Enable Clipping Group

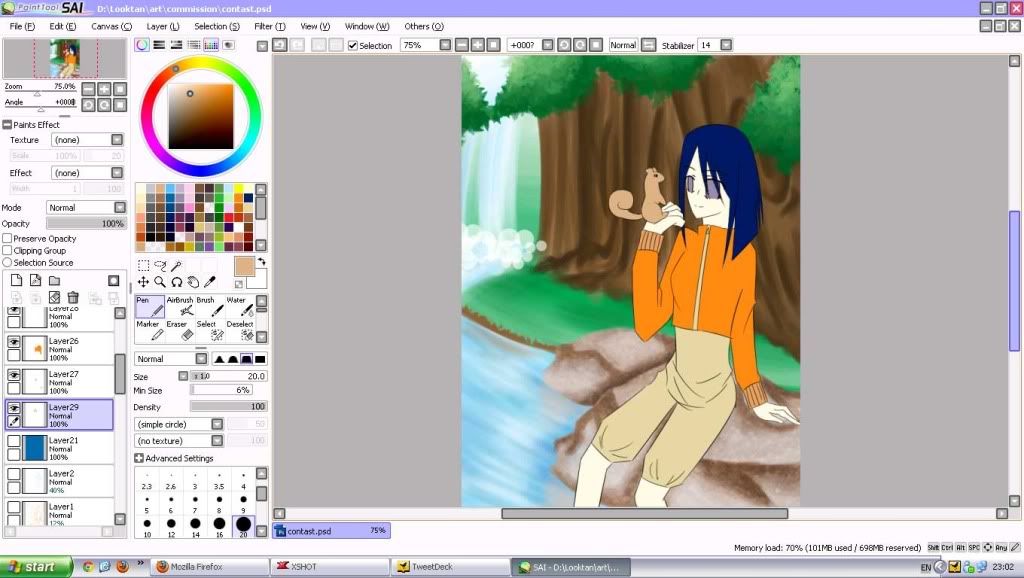7,250
